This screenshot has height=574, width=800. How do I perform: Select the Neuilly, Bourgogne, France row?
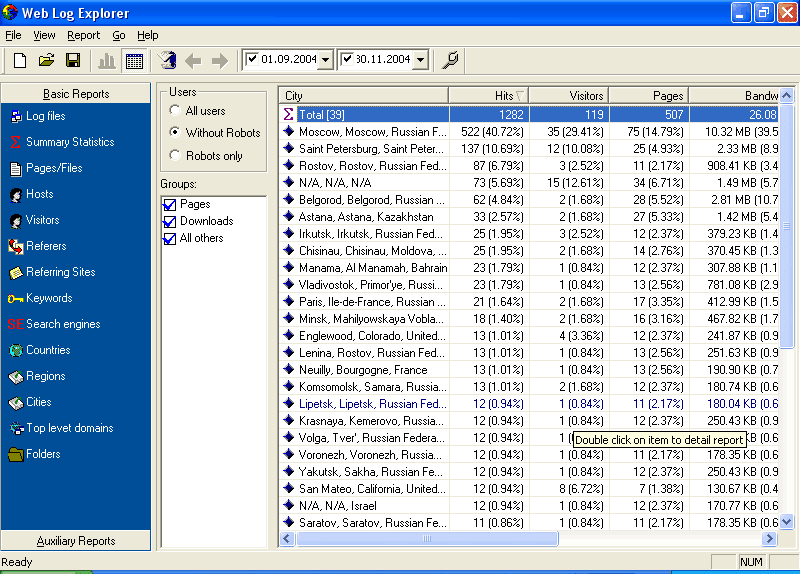[x=530, y=370]
